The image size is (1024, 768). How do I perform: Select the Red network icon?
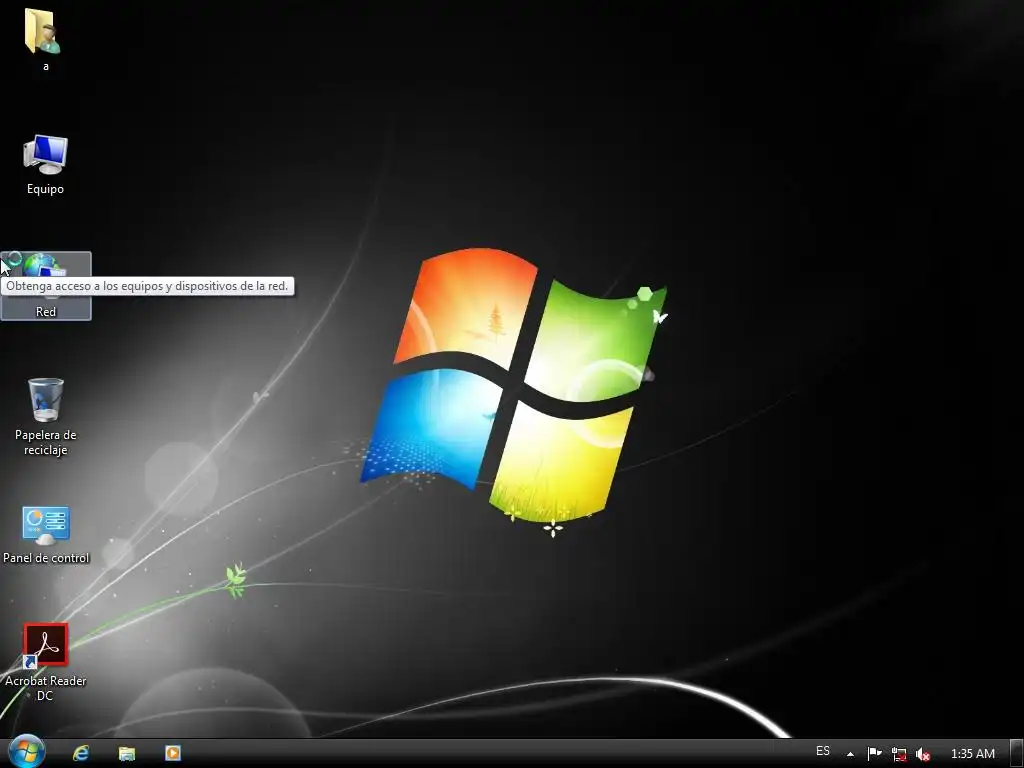coord(46,285)
